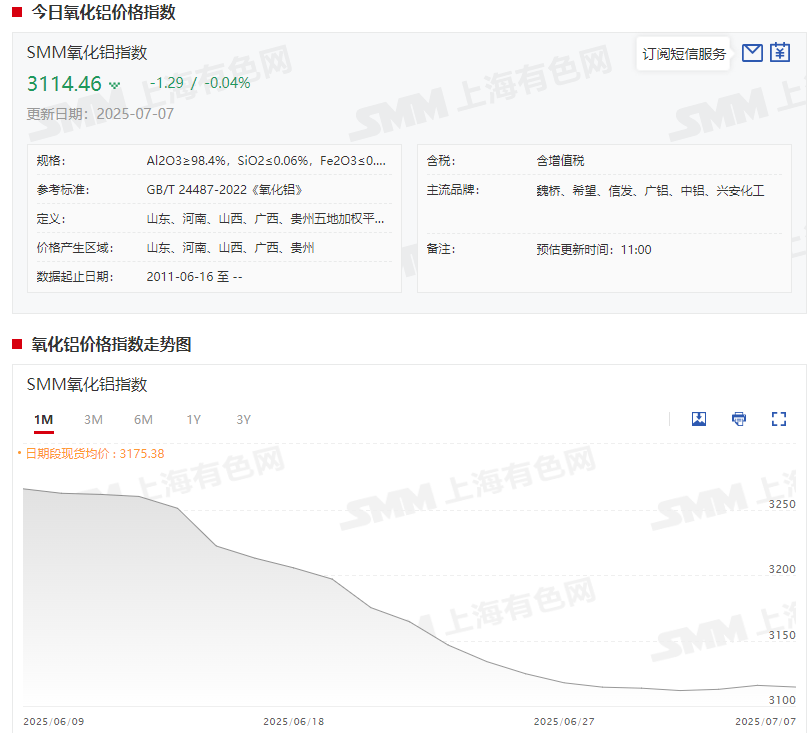
Task: Expand the chart to fullscreen
Action: pos(779,419)
